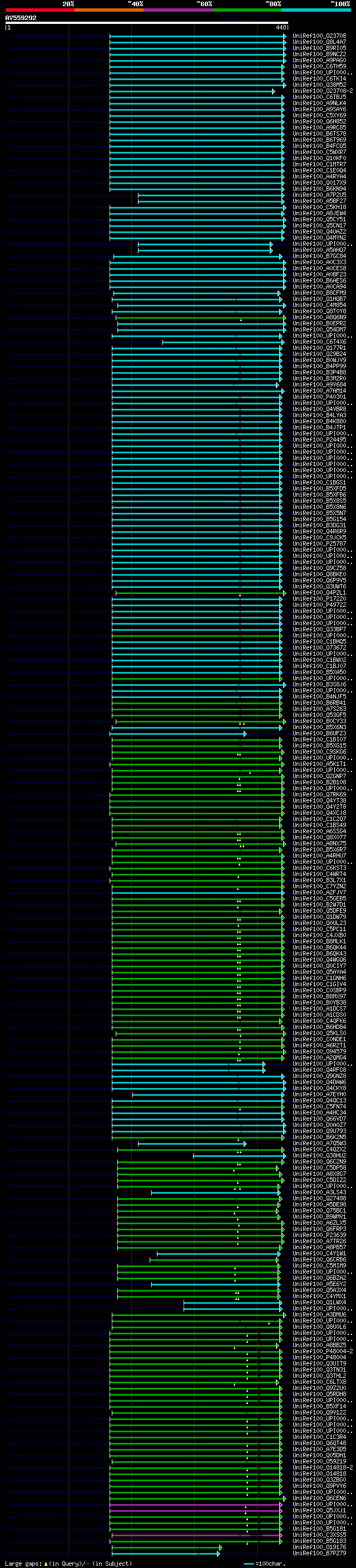Open hit UniRef100_C6TH59
356x1568 pixels.
tap(319, 66)
